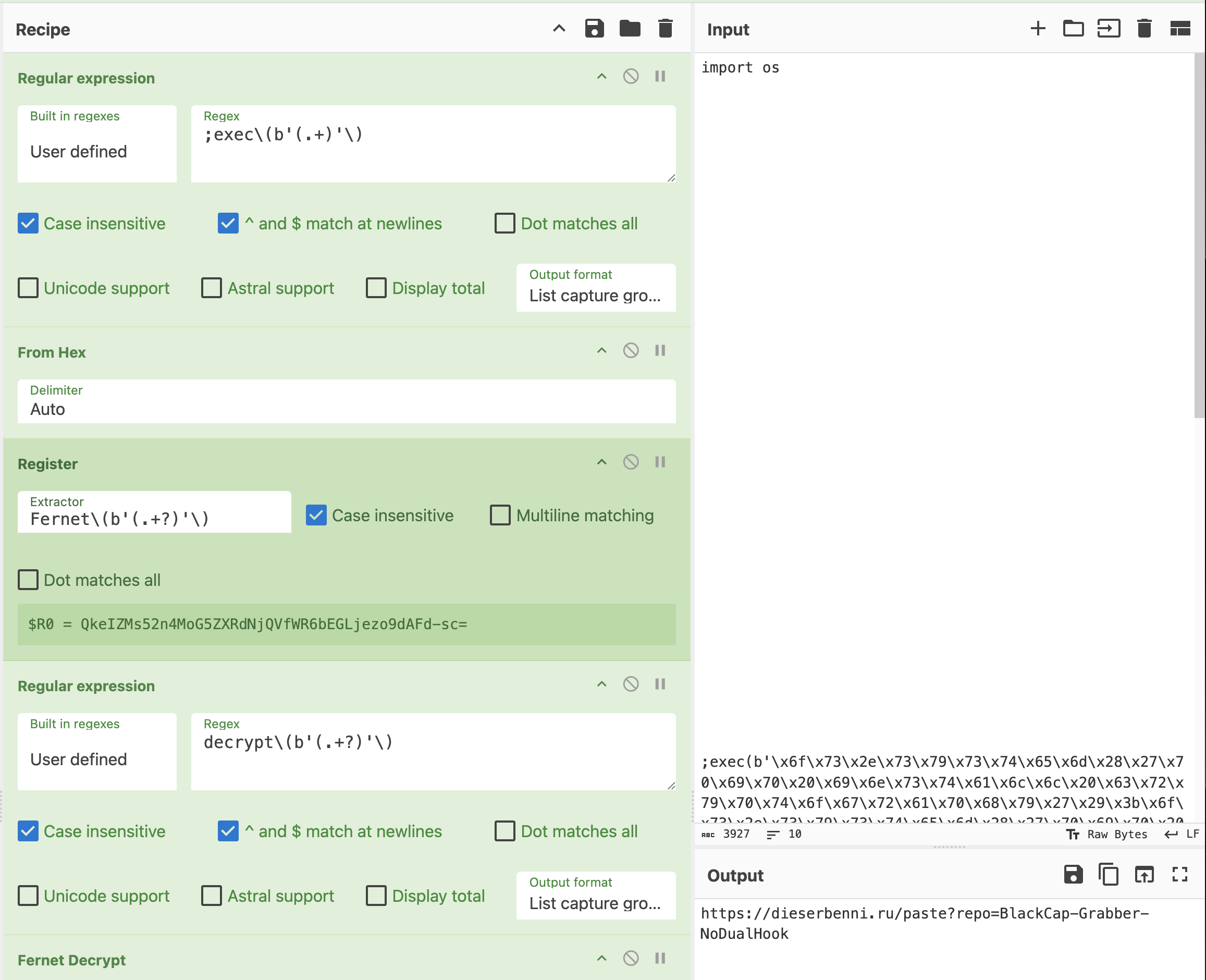This screenshot has height=980, width=1206.
Task: Reset the pane layout
Action: 1180,28
